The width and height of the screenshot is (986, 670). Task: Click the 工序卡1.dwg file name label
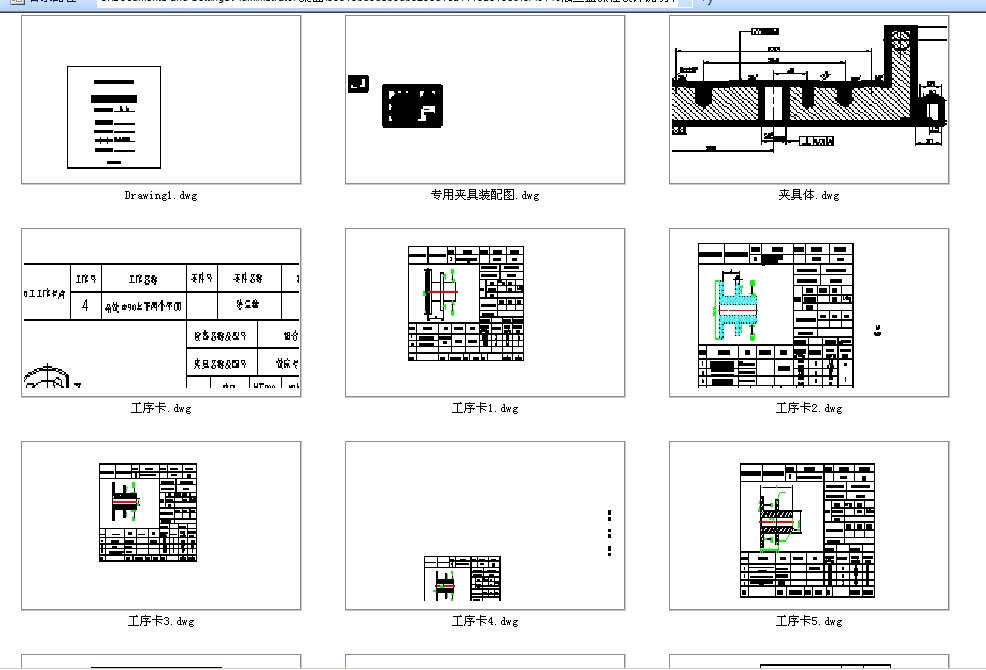(485, 408)
